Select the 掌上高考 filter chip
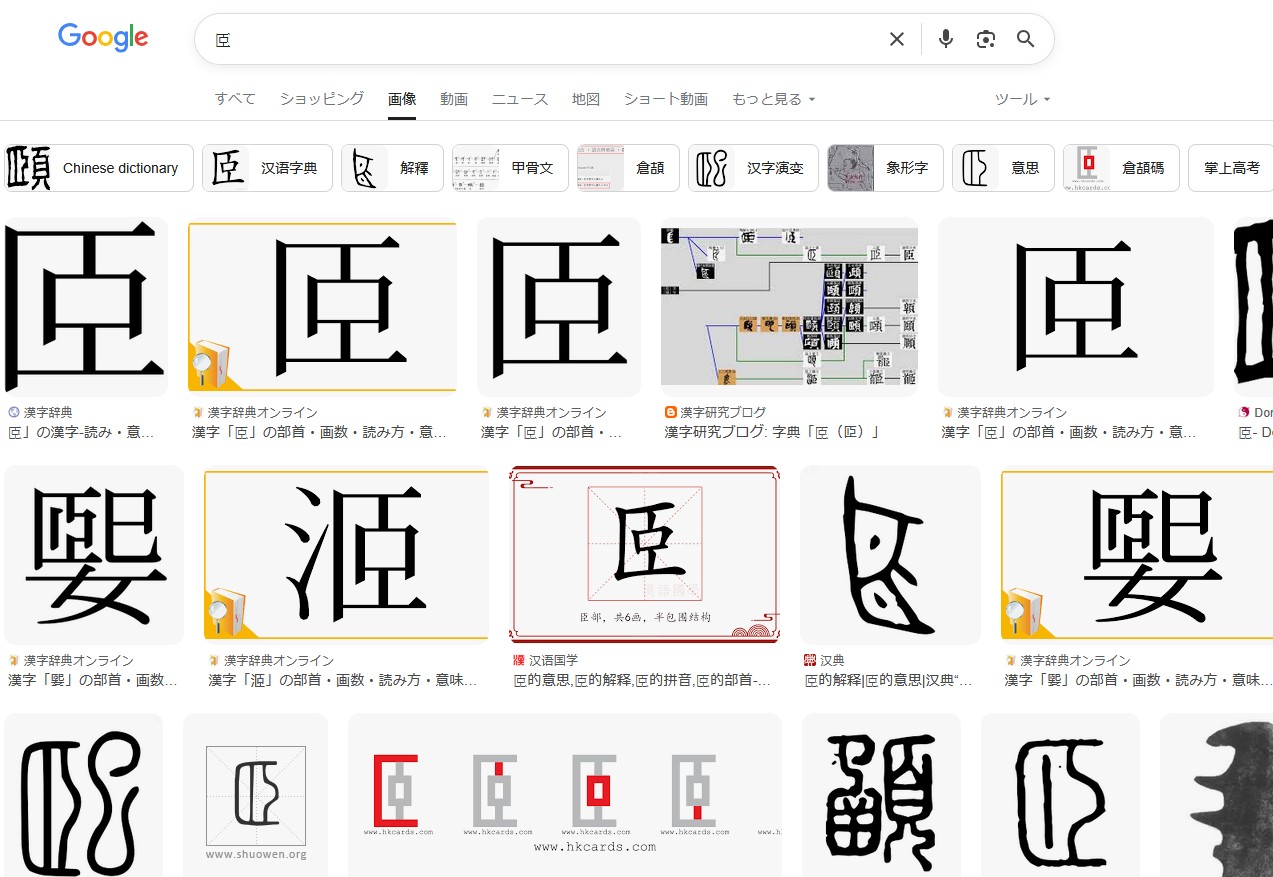This screenshot has height=877, width=1273. 1231,168
